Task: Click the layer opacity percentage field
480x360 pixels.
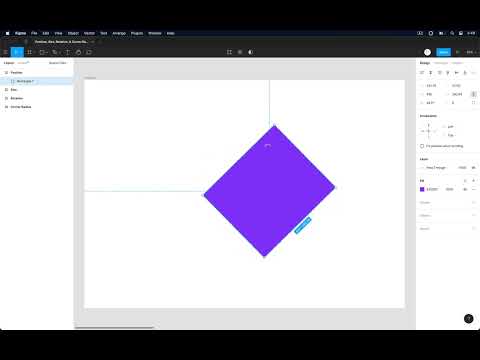Action: click(x=462, y=168)
